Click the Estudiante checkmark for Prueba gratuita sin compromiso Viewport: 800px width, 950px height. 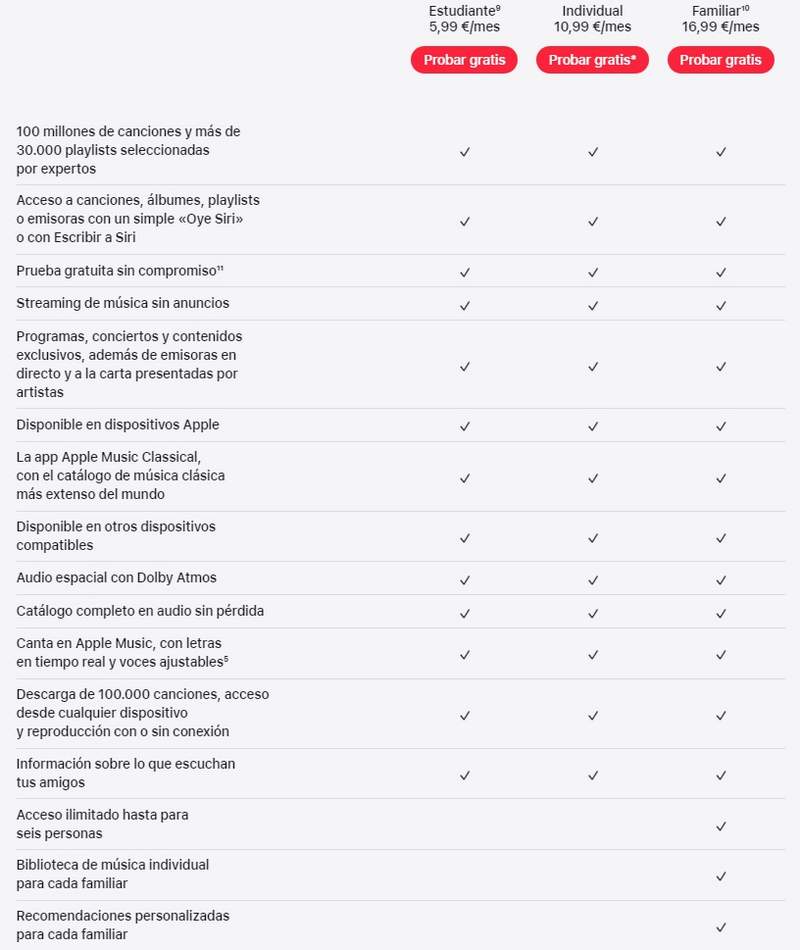point(464,271)
